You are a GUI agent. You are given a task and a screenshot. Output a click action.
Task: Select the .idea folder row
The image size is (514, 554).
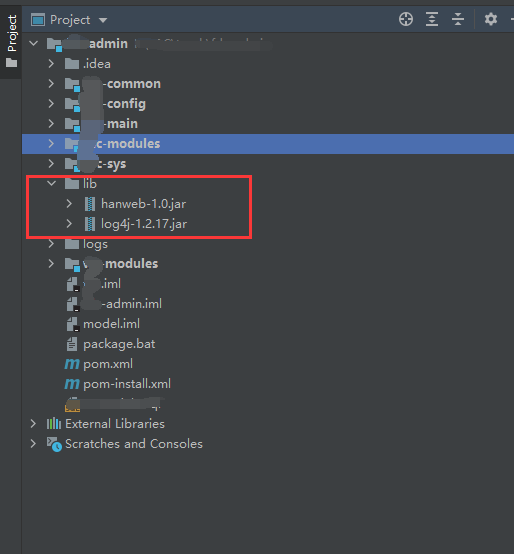pos(268,64)
